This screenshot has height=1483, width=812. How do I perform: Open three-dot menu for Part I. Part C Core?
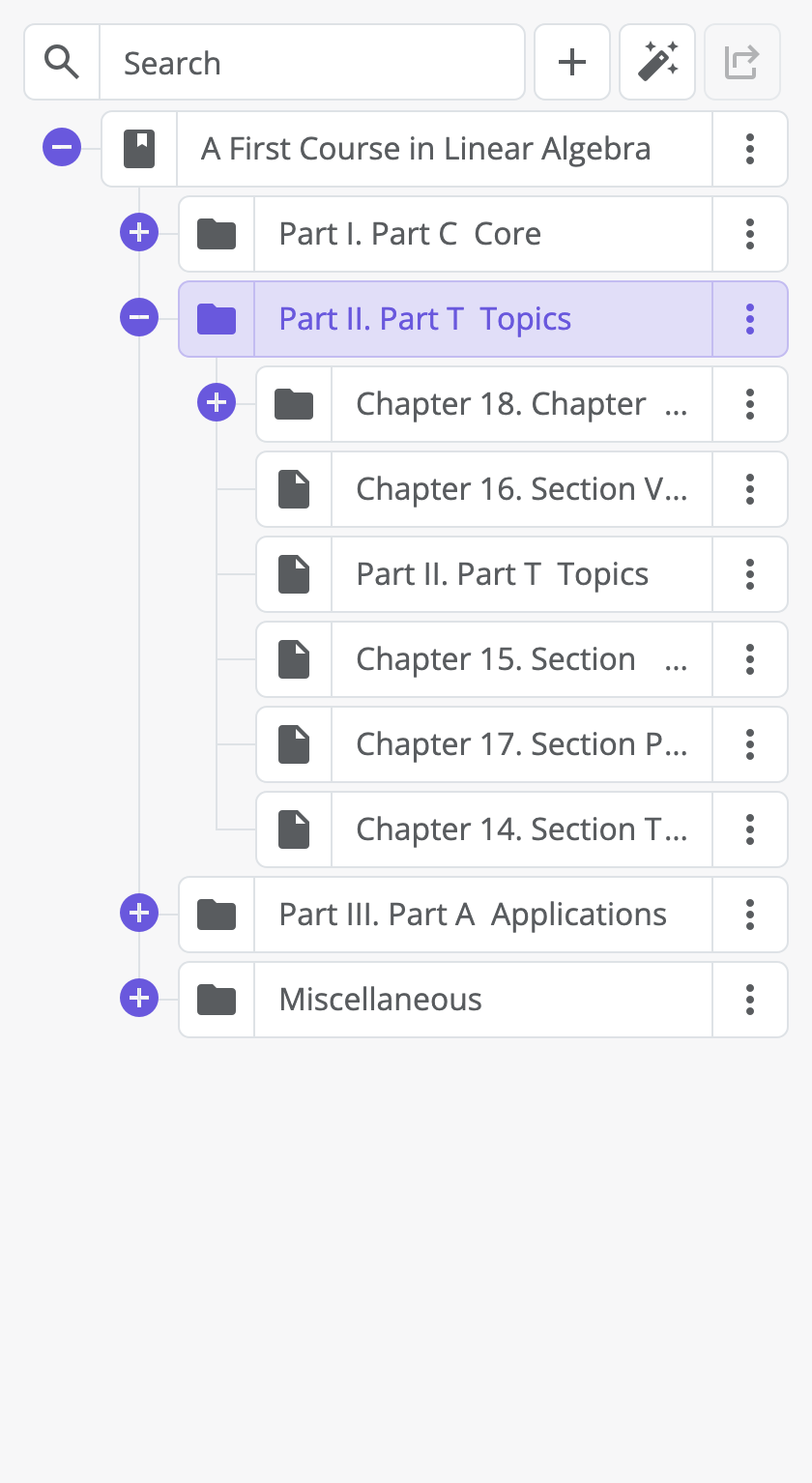coord(750,234)
